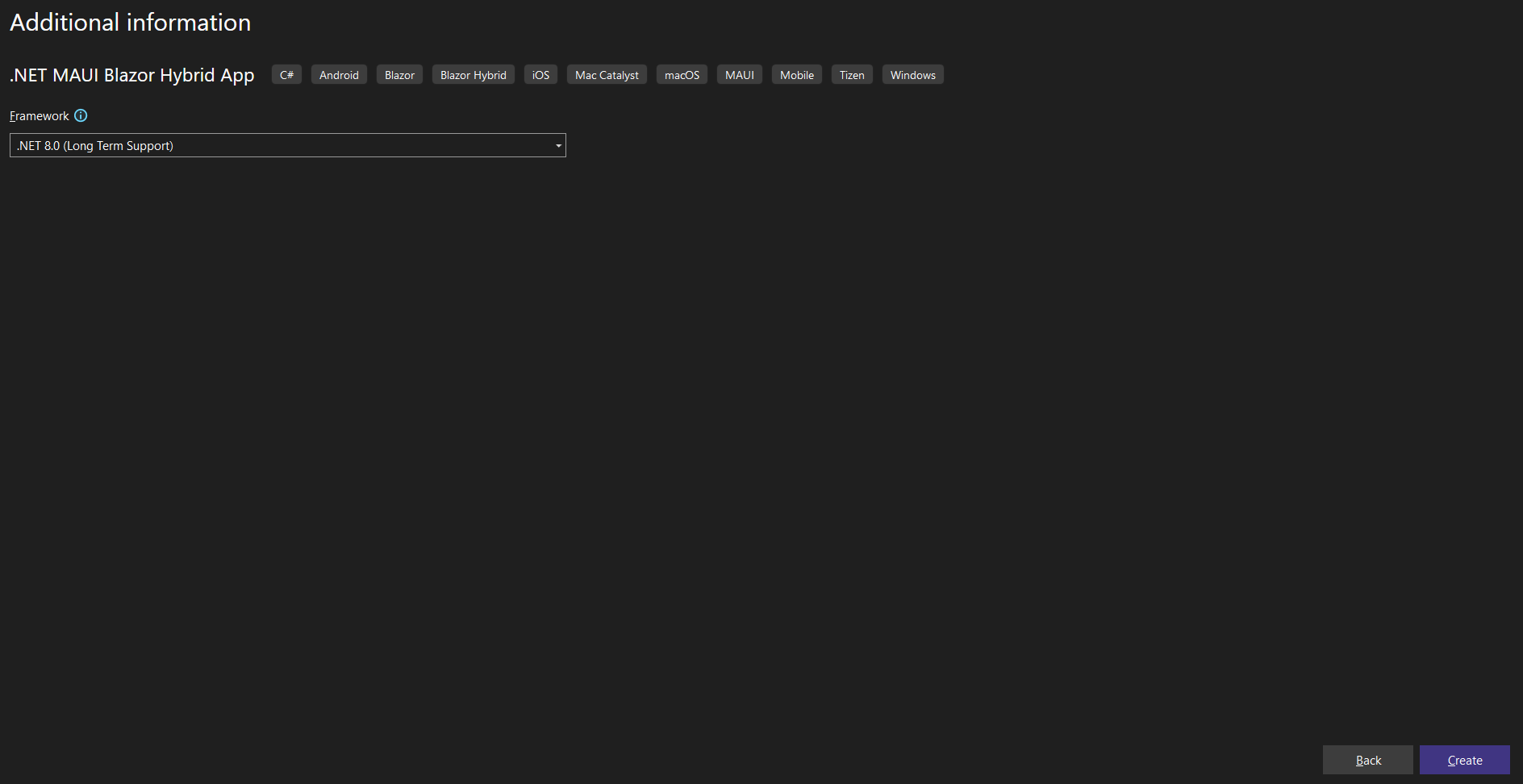Click the Additional information heading
The image size is (1523, 784).
coord(130,22)
